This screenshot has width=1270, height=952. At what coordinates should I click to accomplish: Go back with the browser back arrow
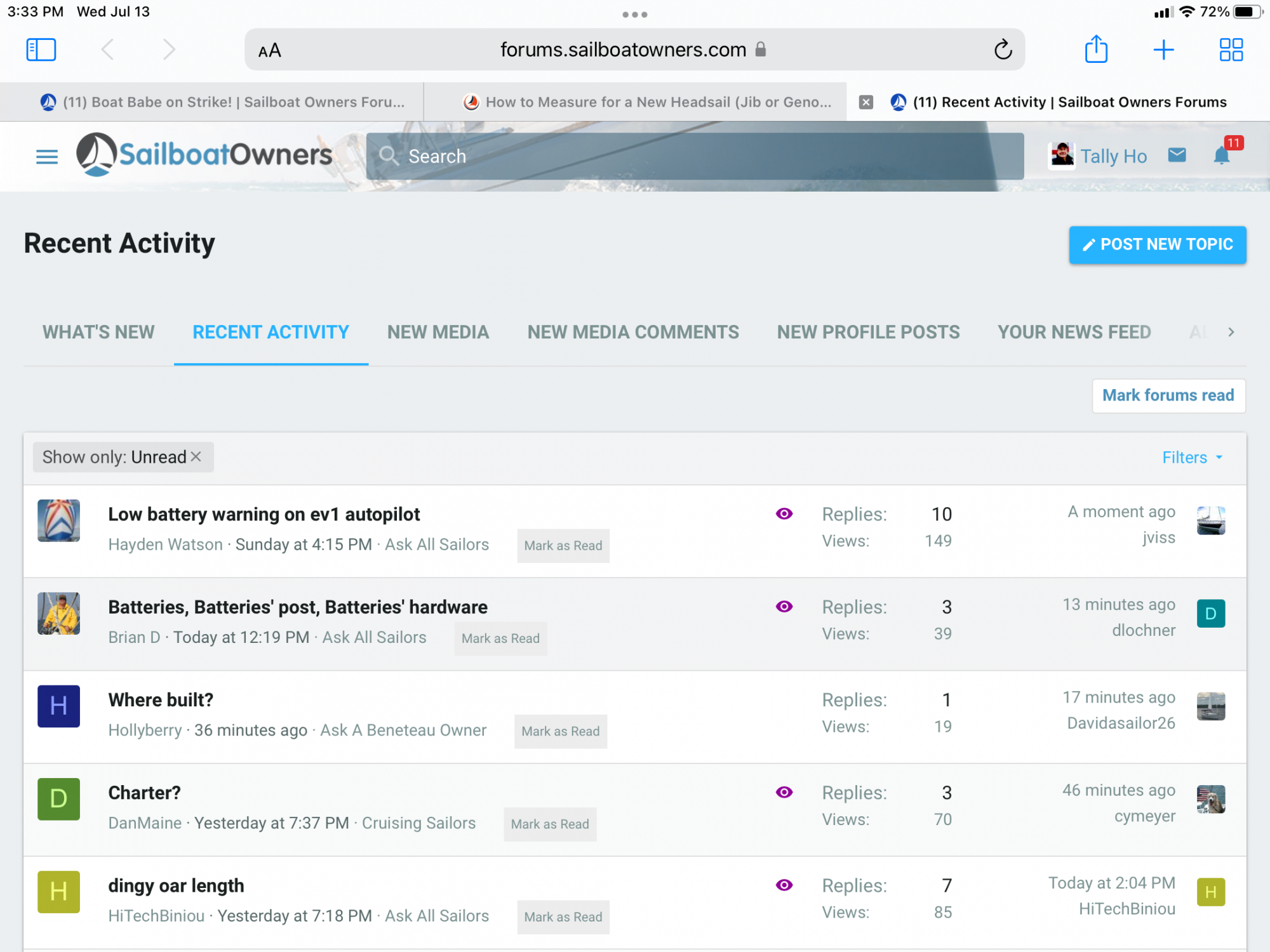click(108, 50)
